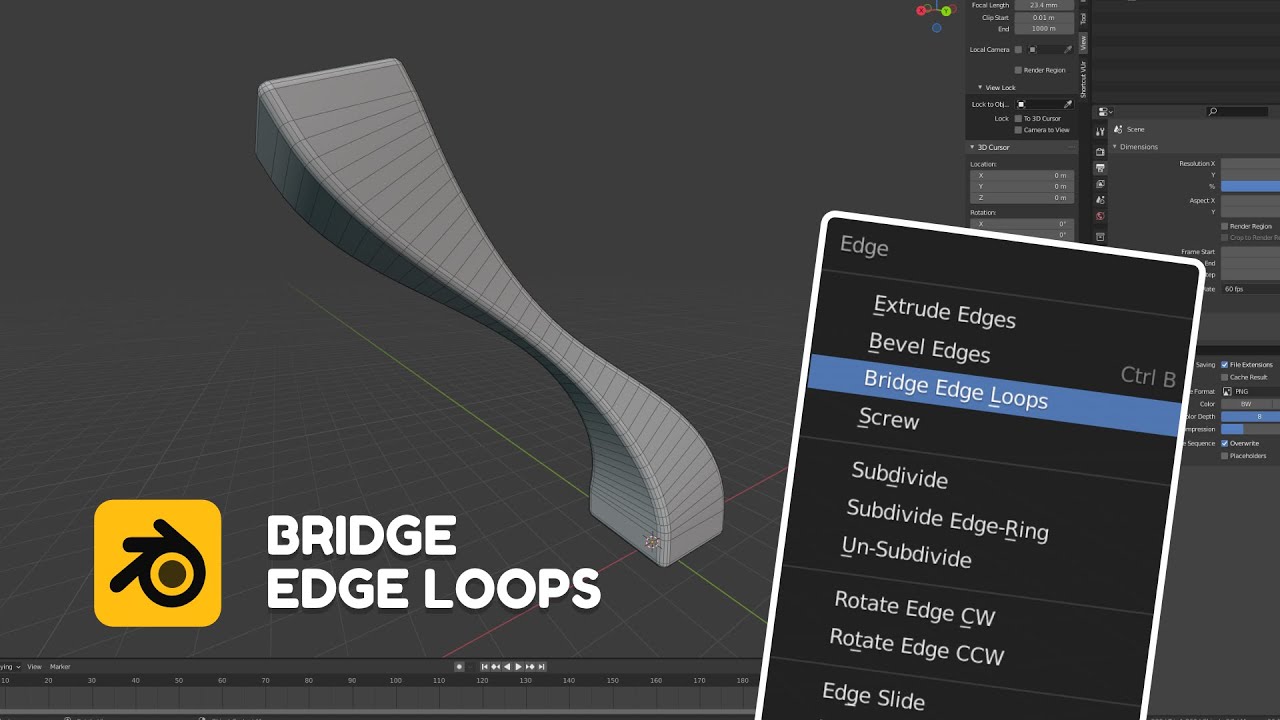Jump to previous keyframe in timeline
The width and height of the screenshot is (1280, 720).
coord(496,667)
